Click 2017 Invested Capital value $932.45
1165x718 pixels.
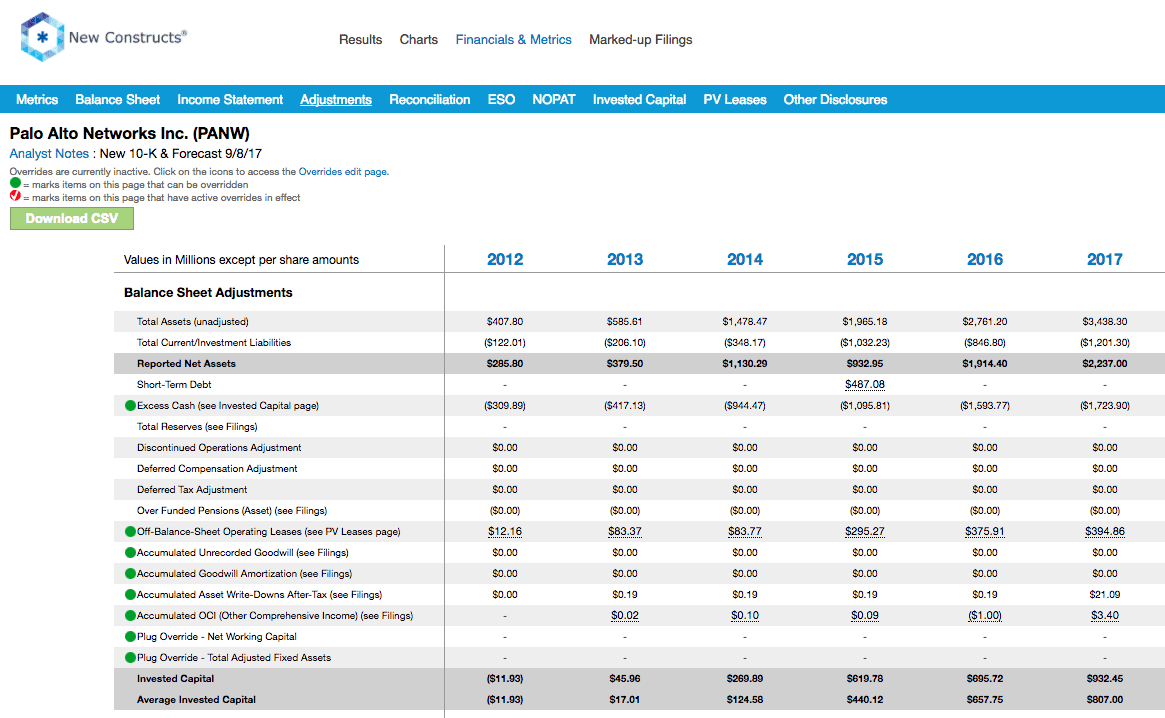[x=1105, y=679]
